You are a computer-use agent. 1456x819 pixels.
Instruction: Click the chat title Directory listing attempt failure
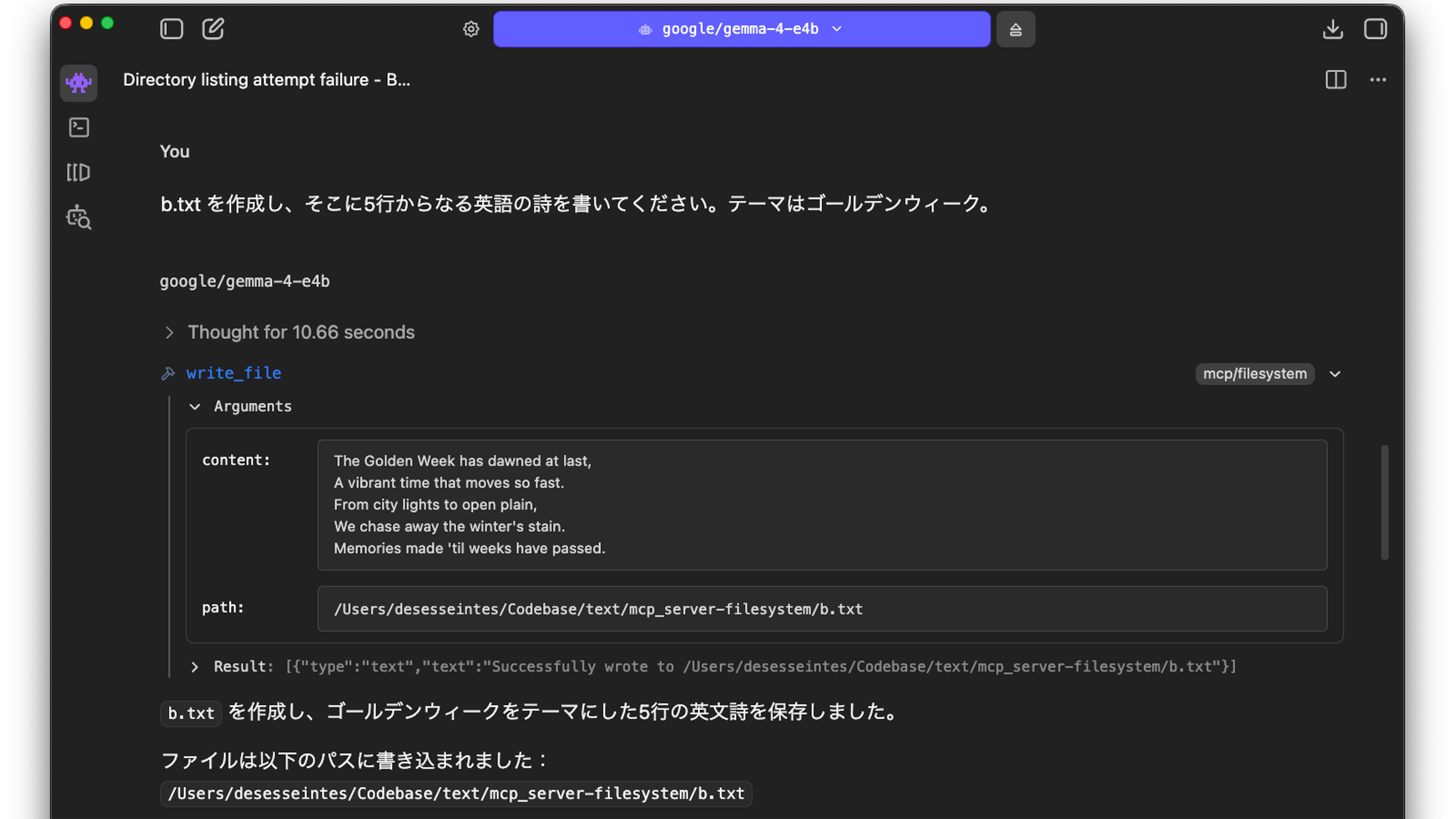click(267, 80)
